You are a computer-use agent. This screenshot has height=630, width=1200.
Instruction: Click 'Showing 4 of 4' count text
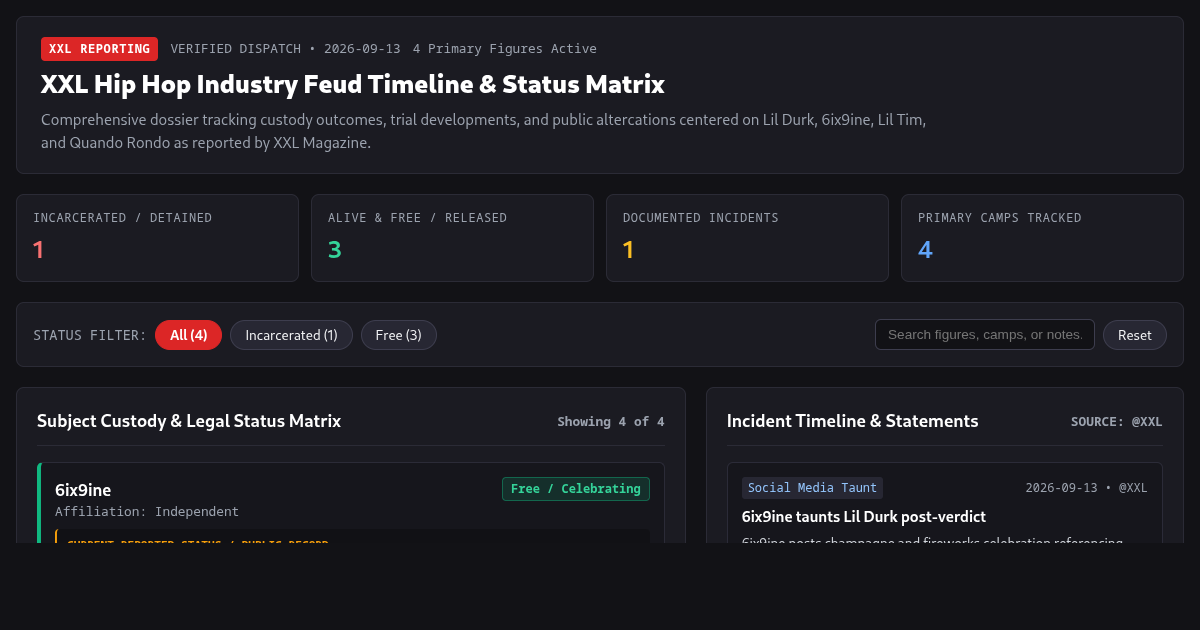tap(611, 422)
